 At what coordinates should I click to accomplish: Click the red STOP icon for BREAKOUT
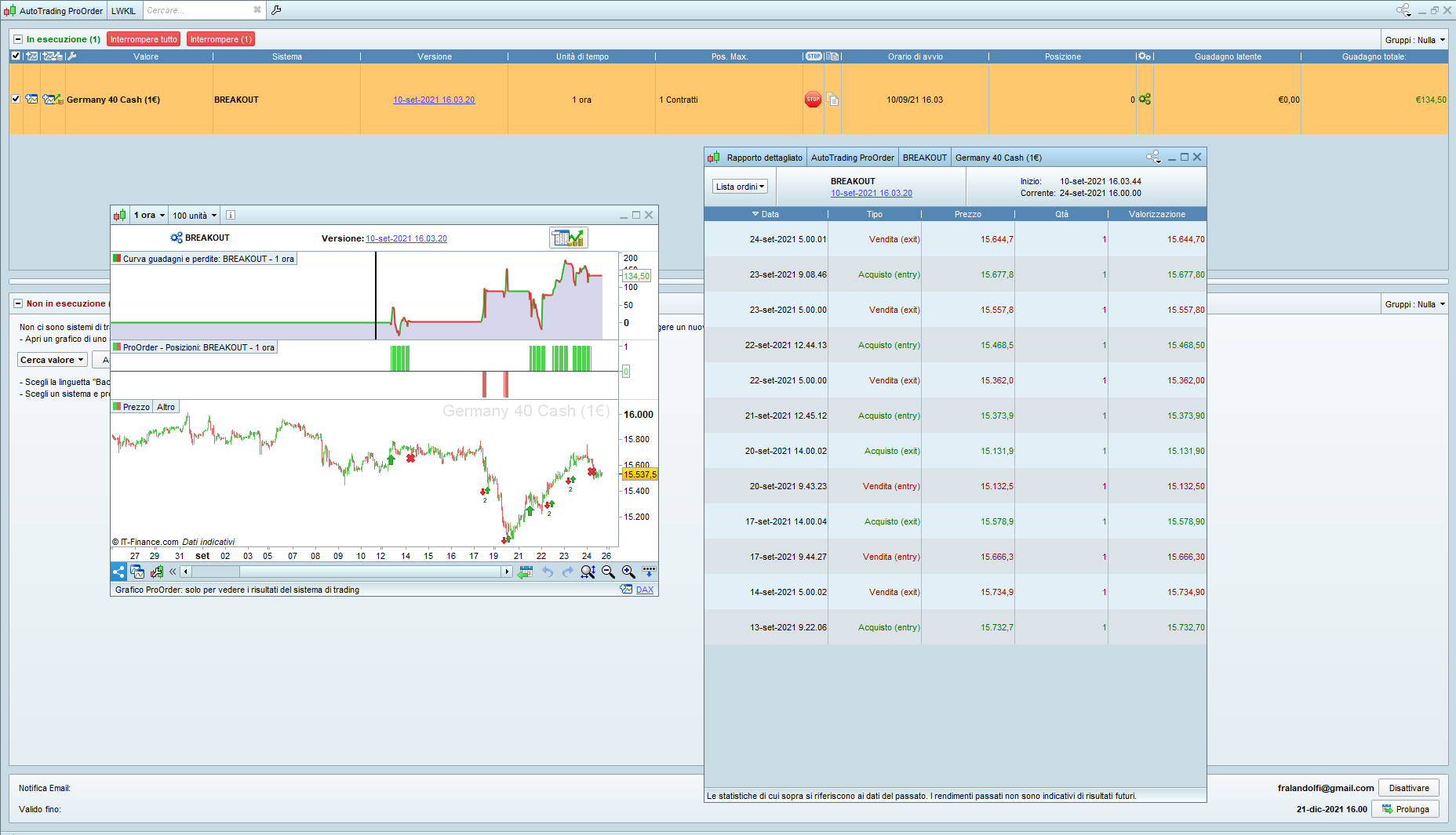point(813,100)
